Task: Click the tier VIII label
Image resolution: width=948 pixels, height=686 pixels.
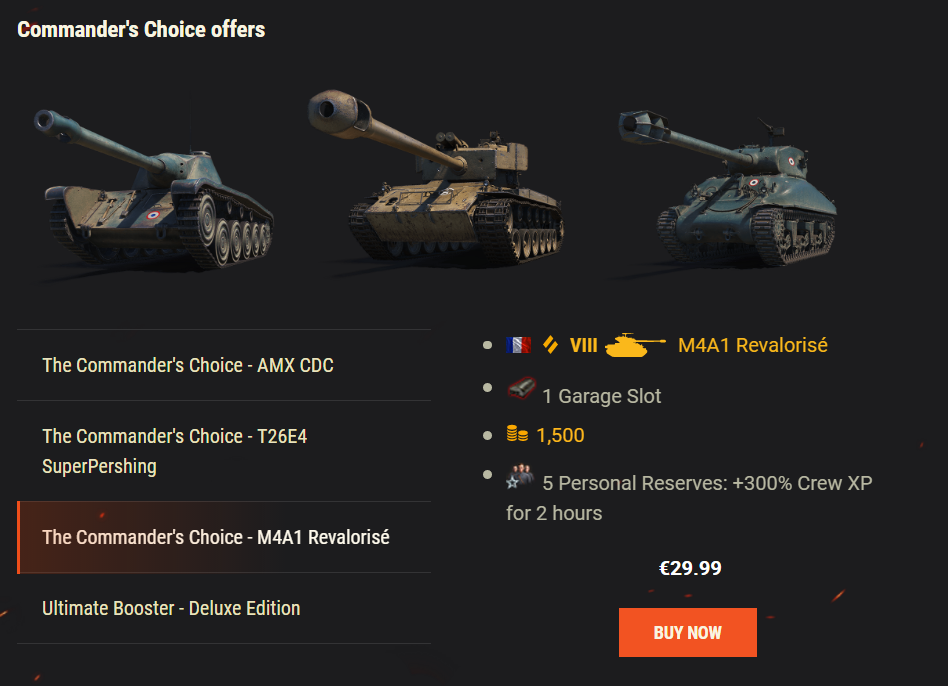Action: pyautogui.click(x=583, y=345)
